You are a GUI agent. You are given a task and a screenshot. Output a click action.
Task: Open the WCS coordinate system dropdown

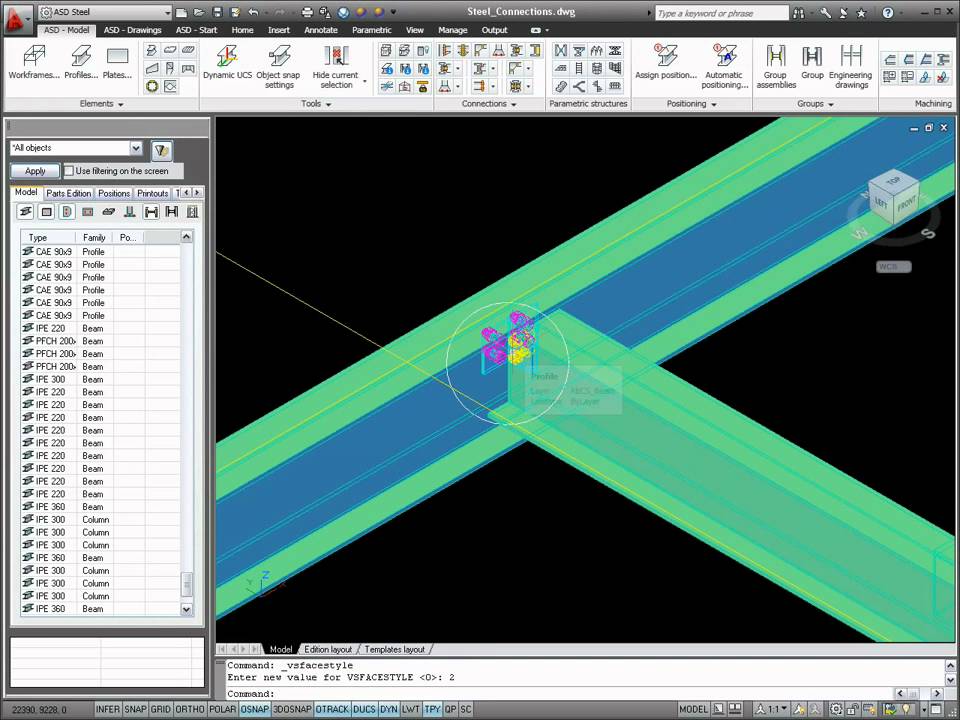coord(894,266)
